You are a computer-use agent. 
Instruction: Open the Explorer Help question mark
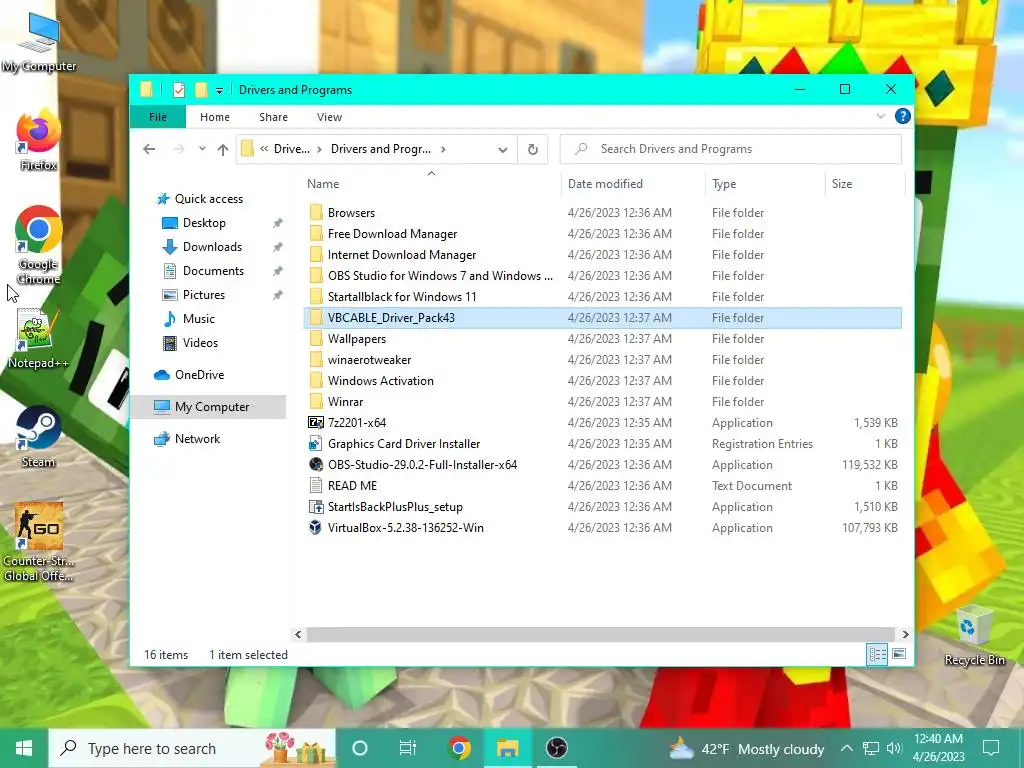click(903, 116)
